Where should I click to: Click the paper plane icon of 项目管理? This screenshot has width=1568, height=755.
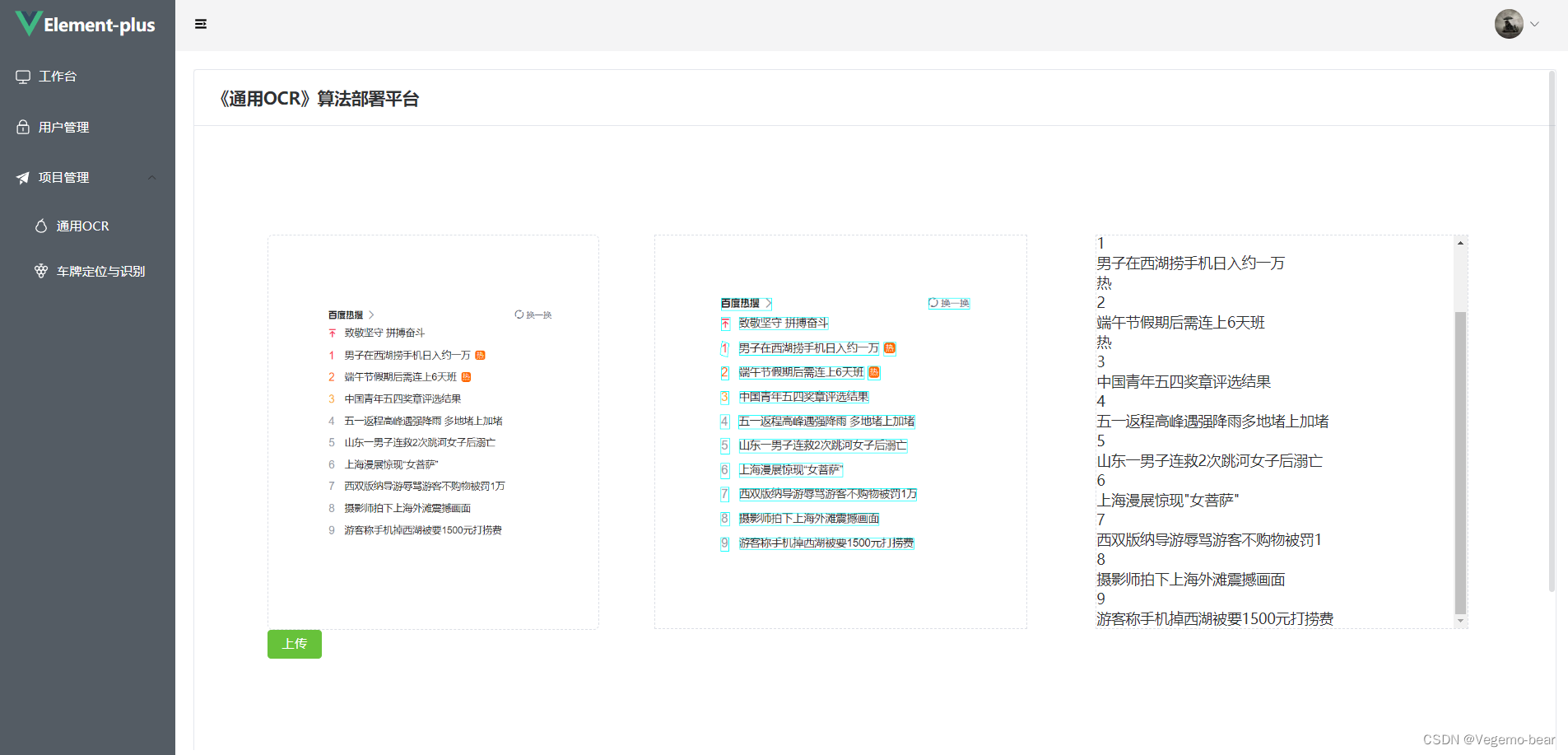point(23,177)
